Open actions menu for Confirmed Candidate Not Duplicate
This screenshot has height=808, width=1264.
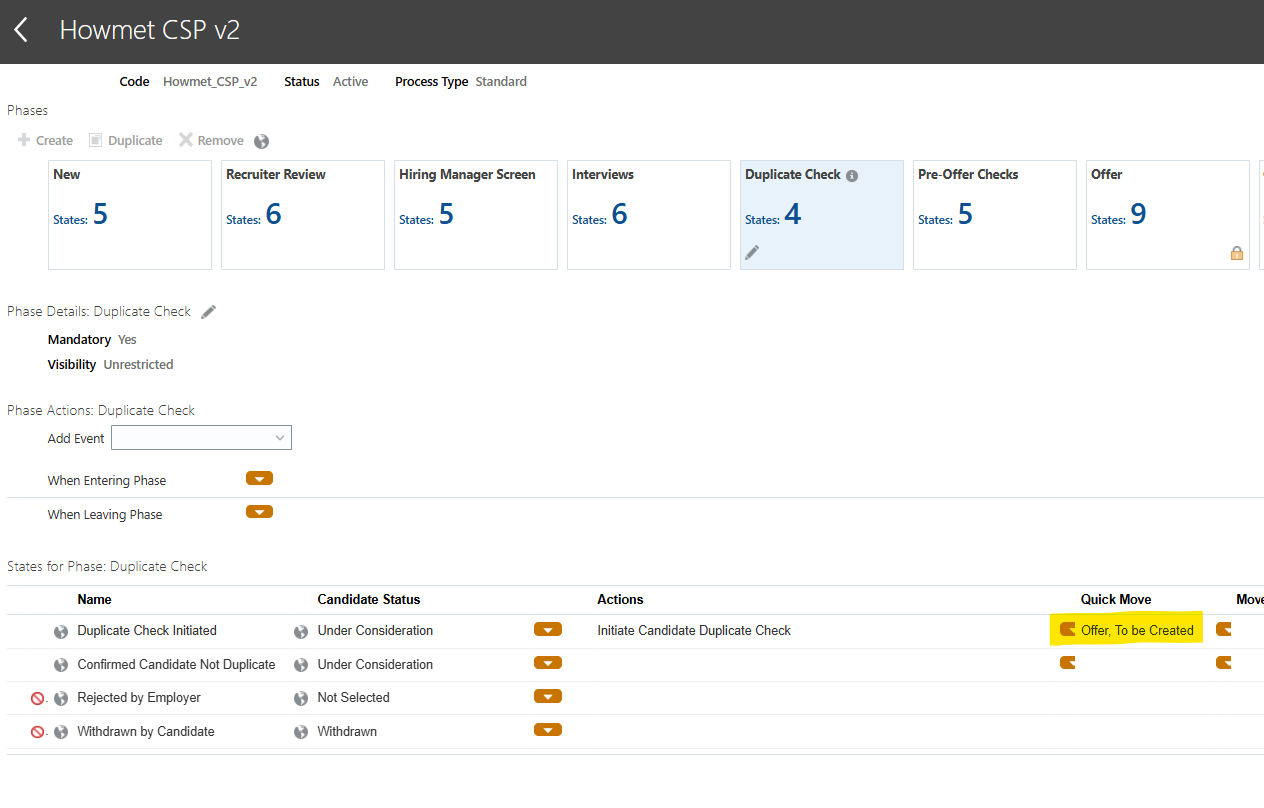(548, 663)
